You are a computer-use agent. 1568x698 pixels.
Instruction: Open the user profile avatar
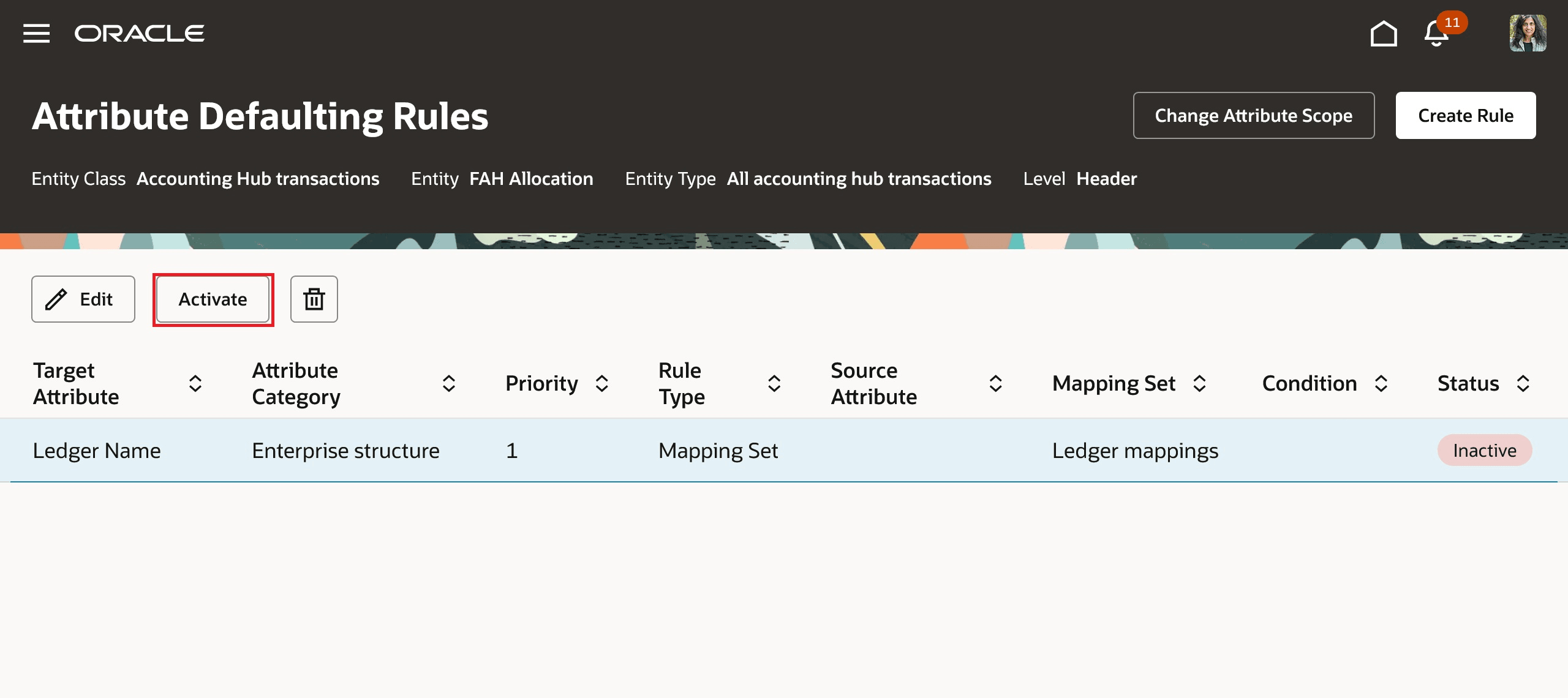tap(1527, 33)
